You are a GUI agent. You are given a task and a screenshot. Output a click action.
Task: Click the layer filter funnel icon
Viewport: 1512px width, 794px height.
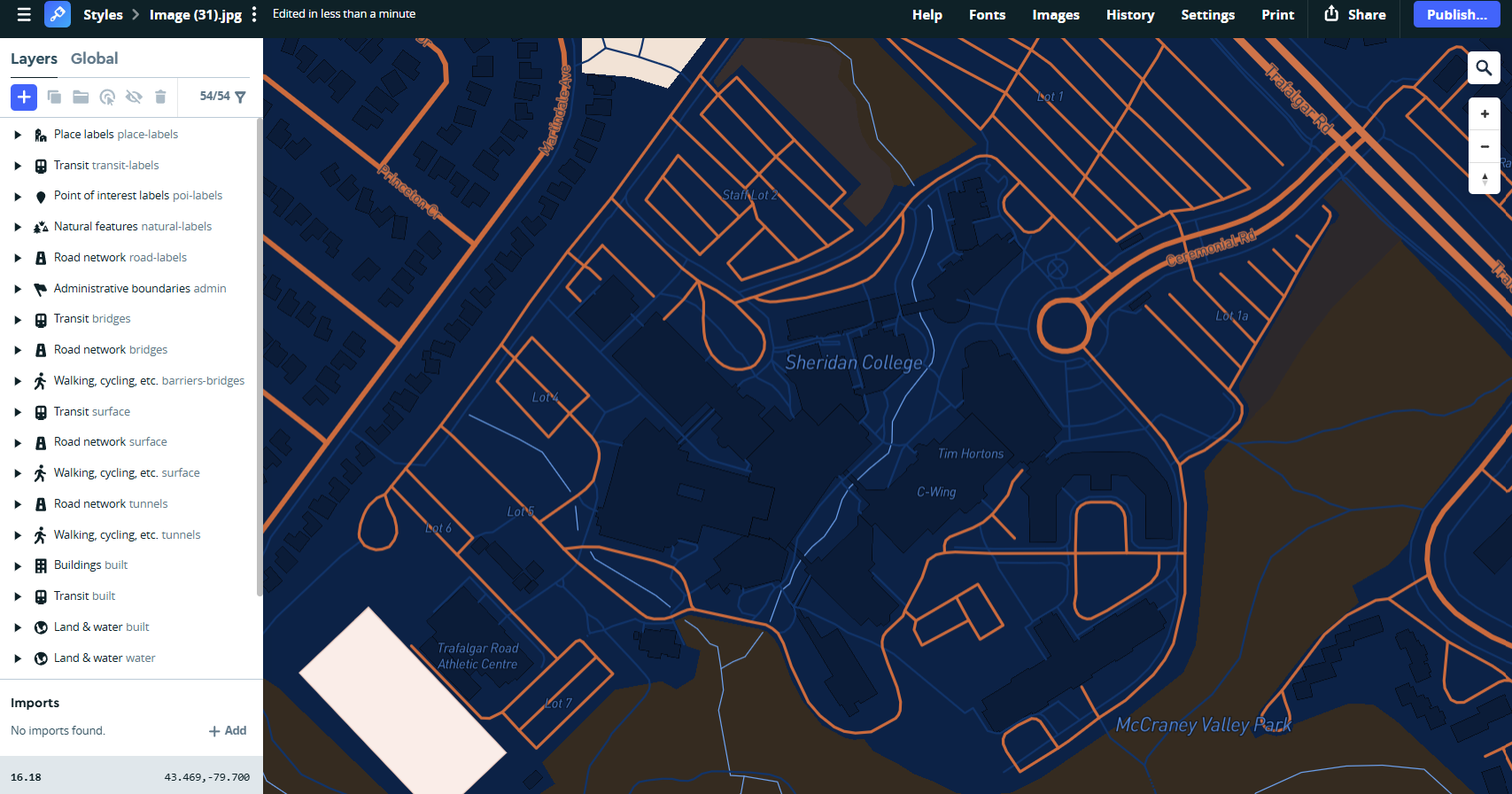[240, 97]
